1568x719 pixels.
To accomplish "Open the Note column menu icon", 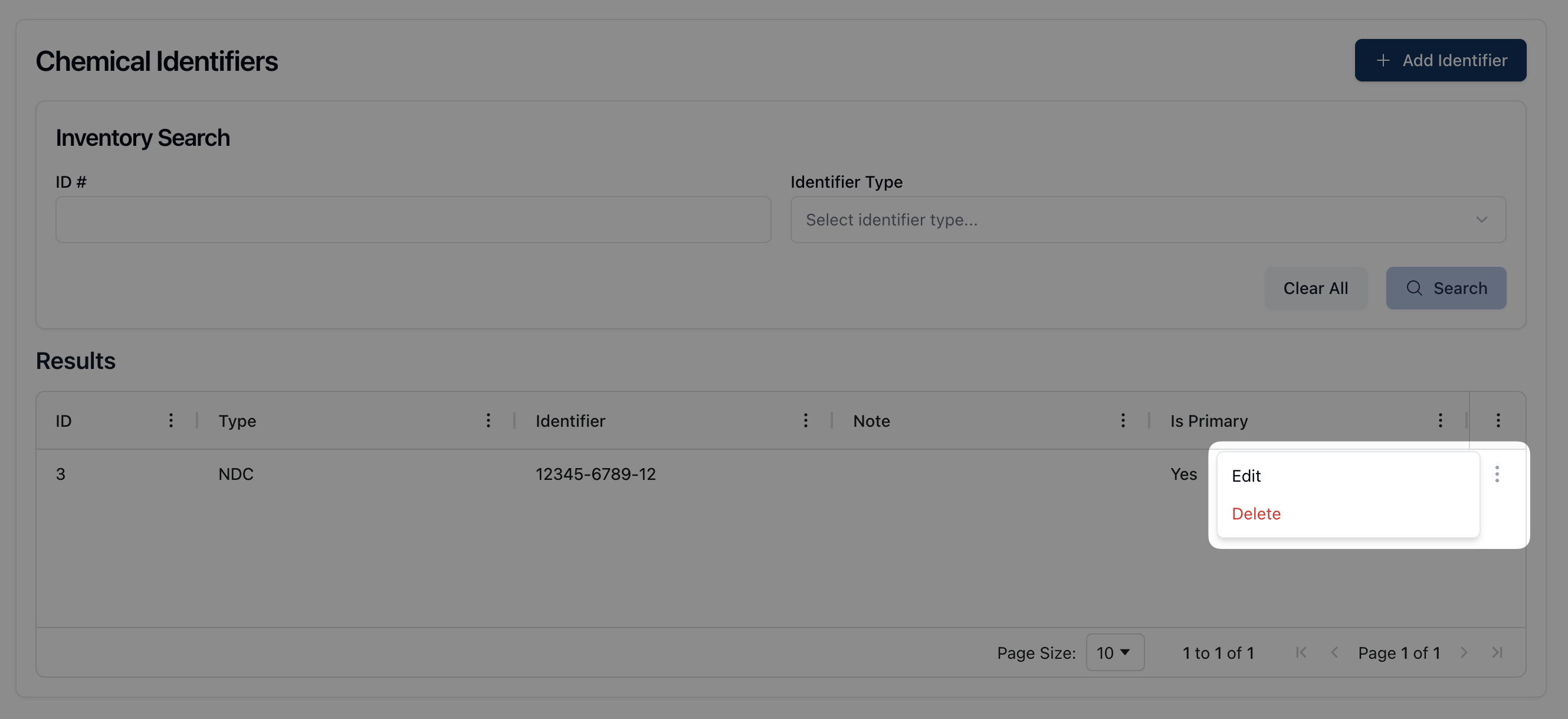I will [1123, 420].
